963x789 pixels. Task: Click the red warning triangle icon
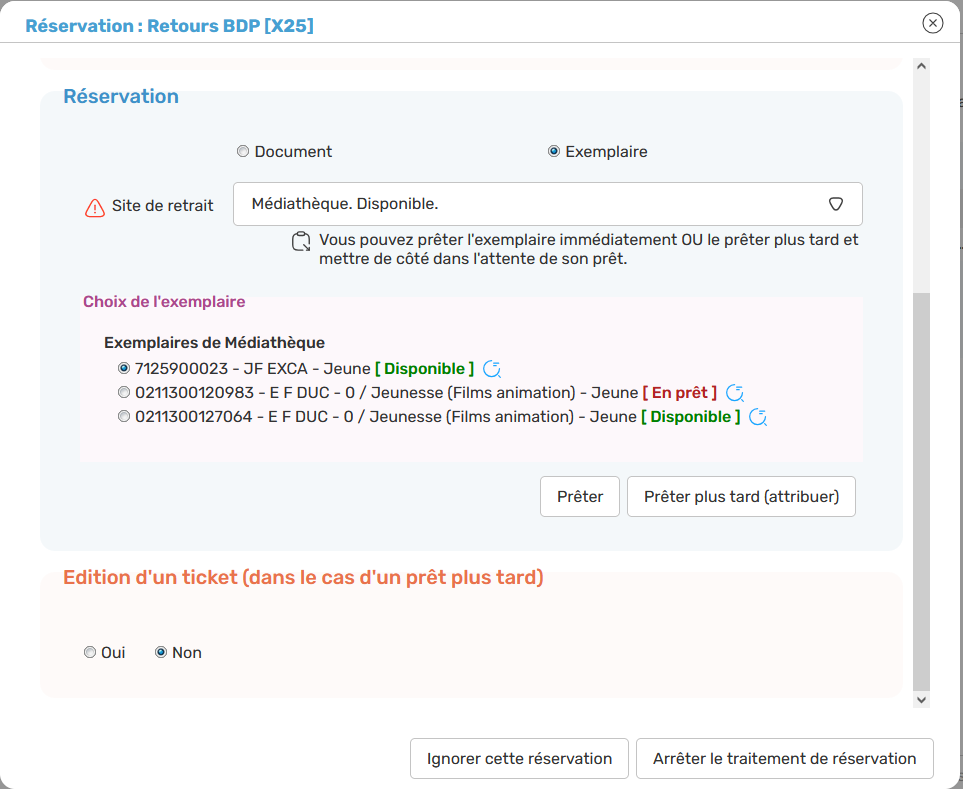pyautogui.click(x=94, y=208)
